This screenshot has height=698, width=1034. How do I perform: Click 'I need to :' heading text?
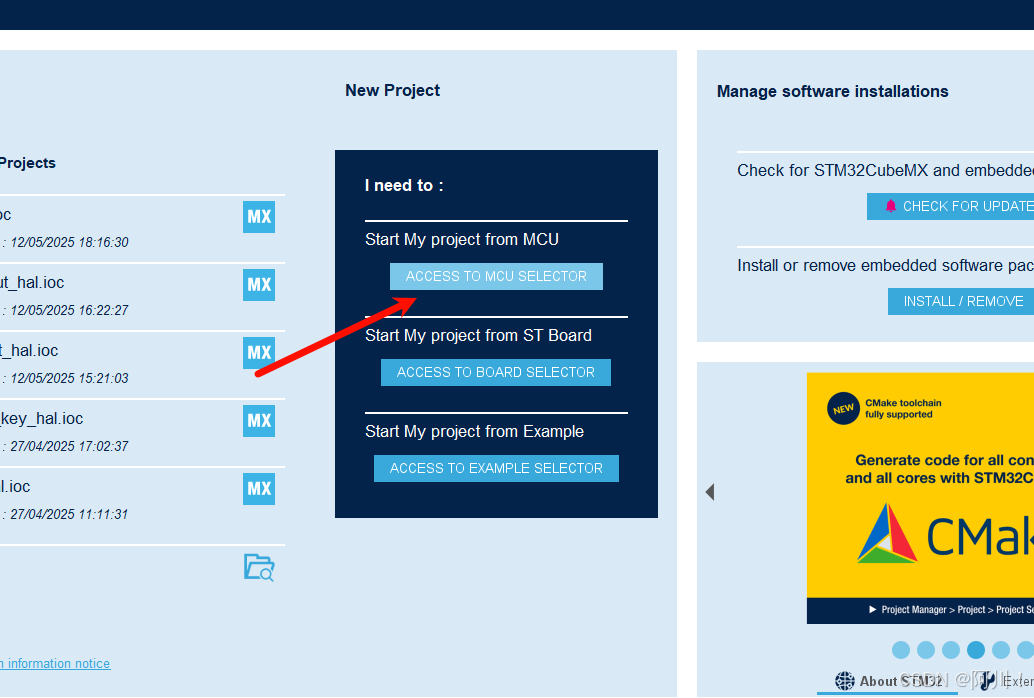point(404,185)
